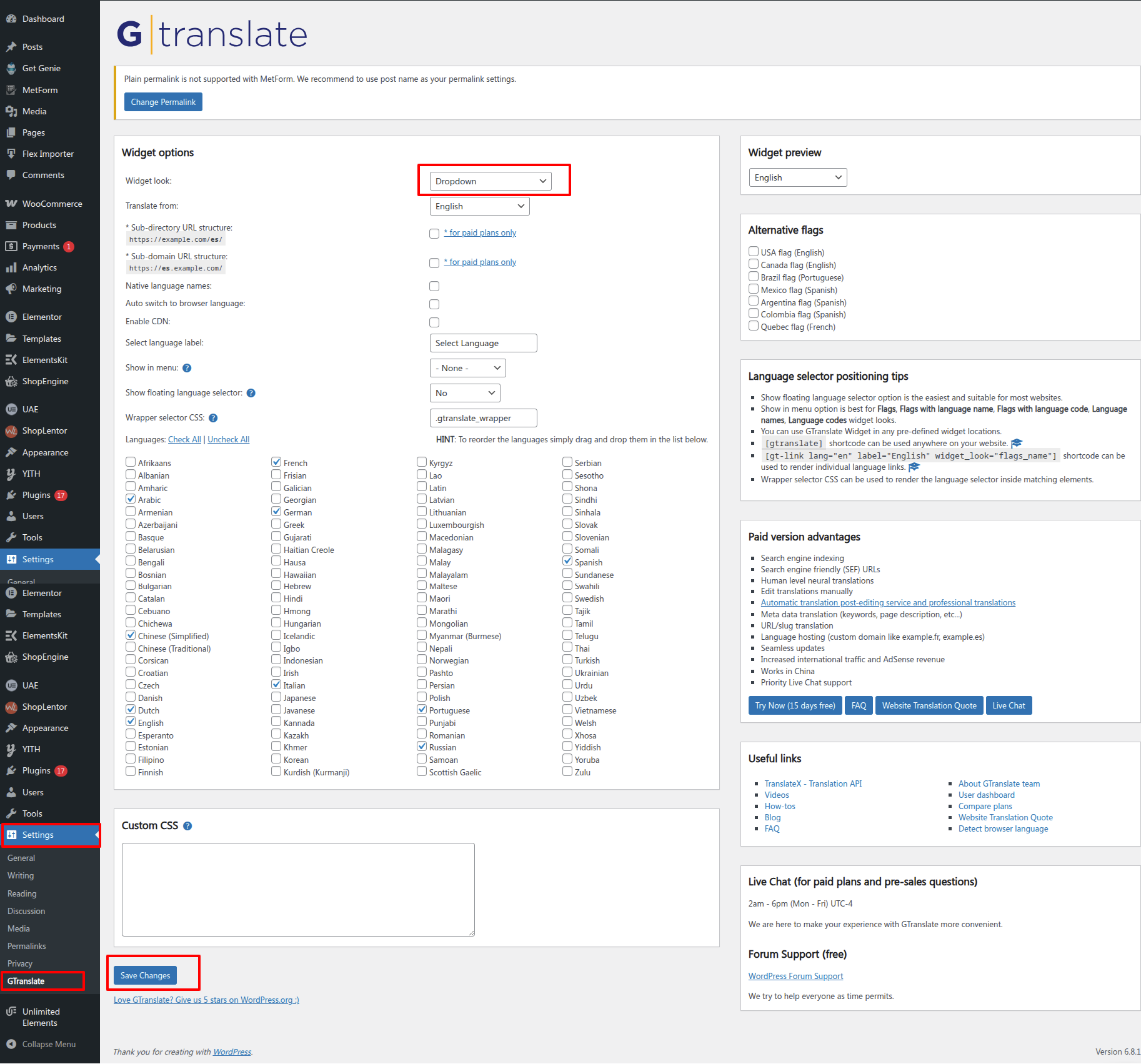Open General settings submenu item

point(21,858)
